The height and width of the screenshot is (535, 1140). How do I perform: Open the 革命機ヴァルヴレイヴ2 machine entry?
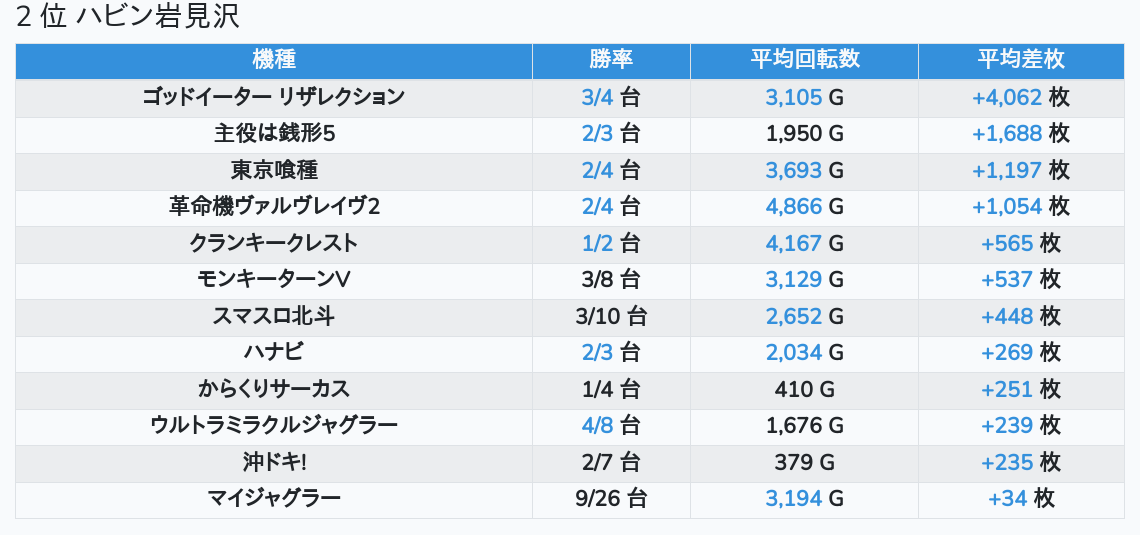tap(274, 207)
